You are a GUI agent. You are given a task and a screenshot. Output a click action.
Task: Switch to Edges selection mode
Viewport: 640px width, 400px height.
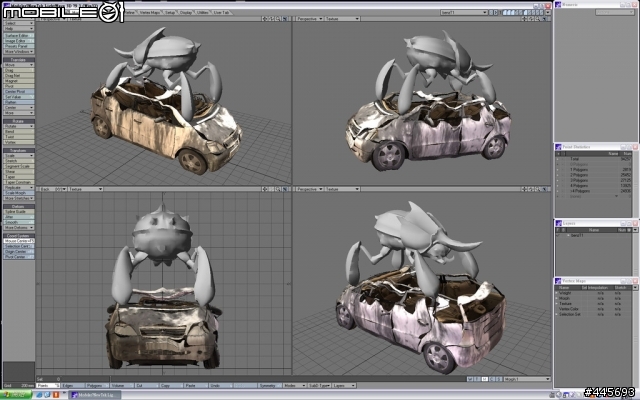[x=73, y=385]
